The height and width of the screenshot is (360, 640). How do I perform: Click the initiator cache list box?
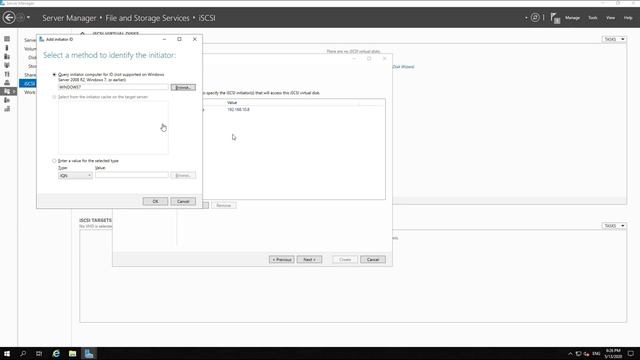pos(113,127)
